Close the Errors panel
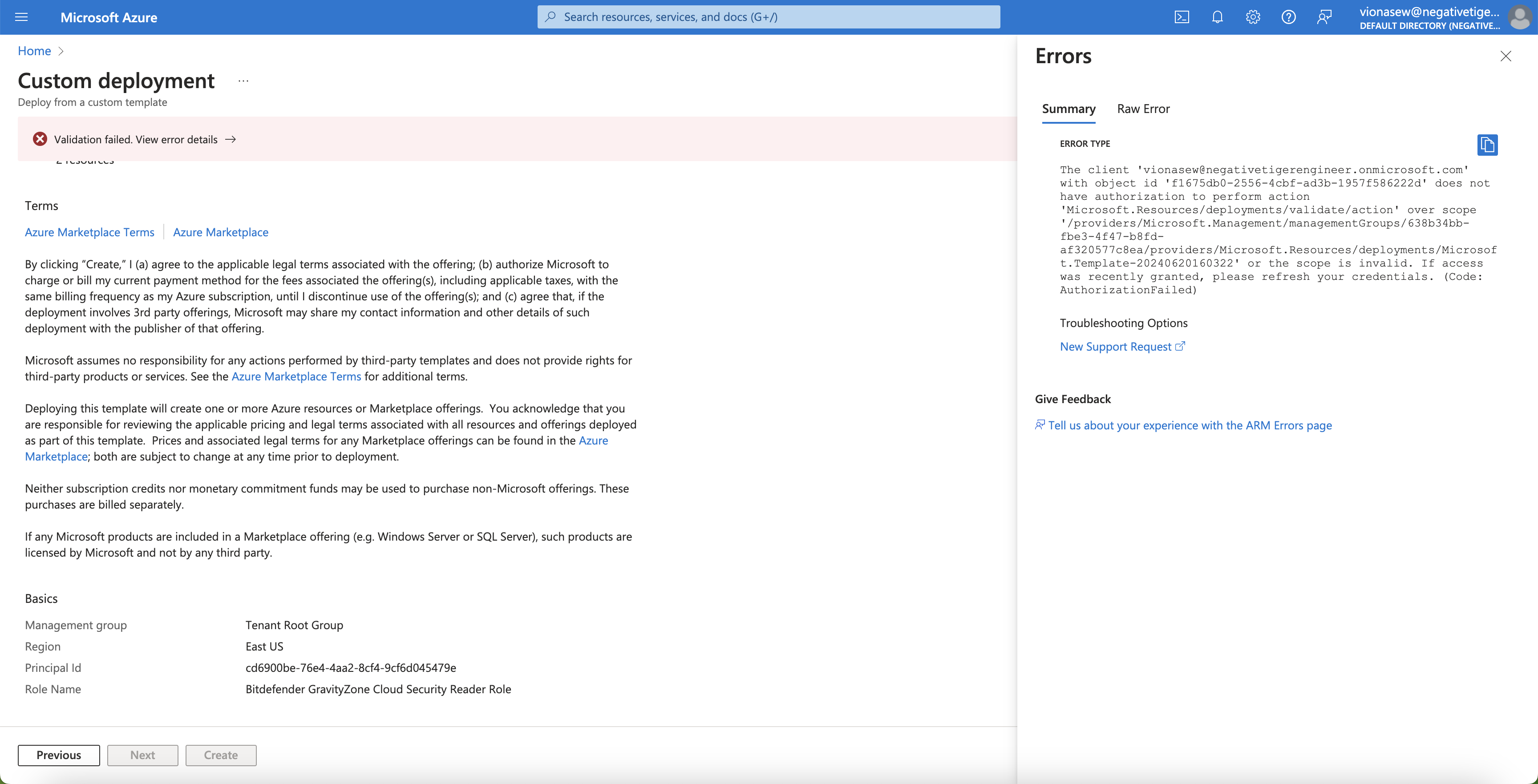The height and width of the screenshot is (784, 1538). point(1506,56)
